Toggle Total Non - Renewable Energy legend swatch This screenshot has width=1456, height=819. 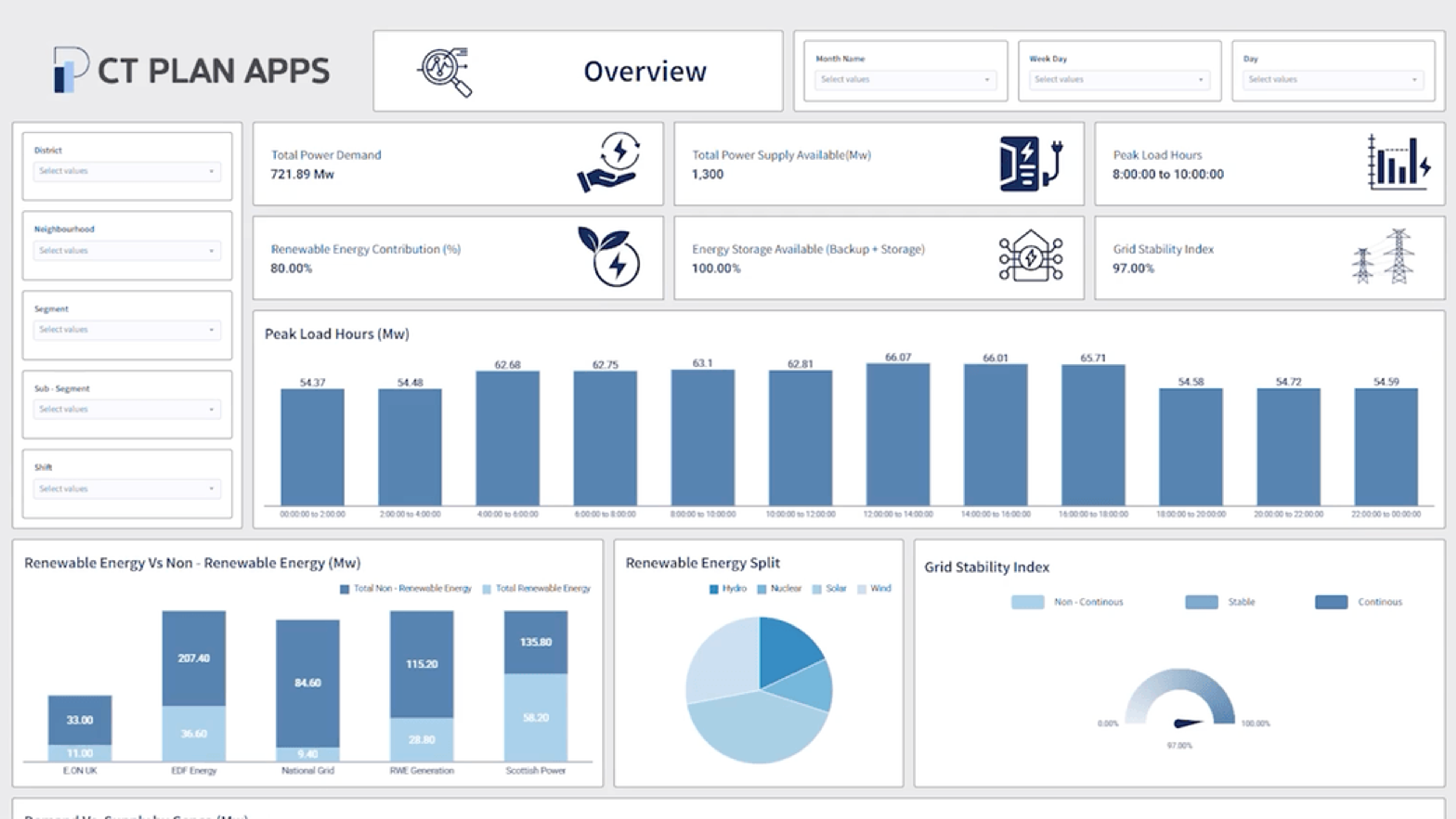click(344, 589)
